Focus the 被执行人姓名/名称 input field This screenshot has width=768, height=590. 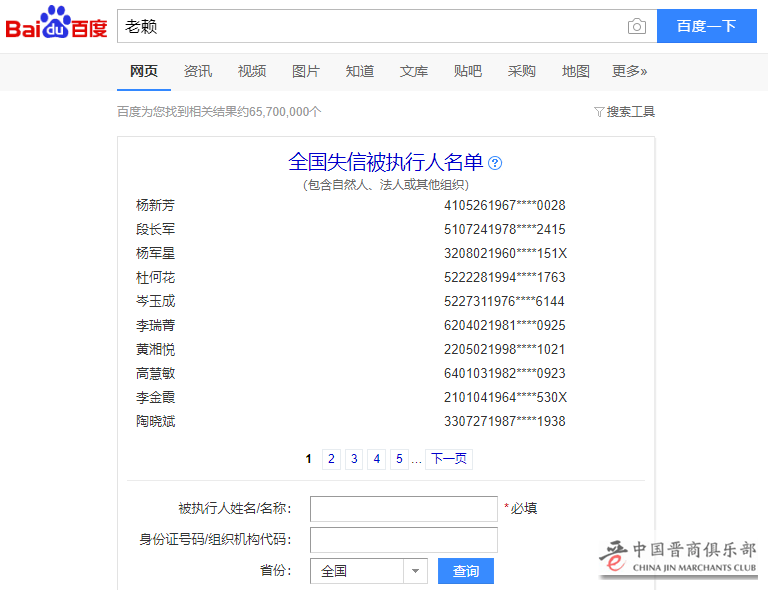pyautogui.click(x=403, y=508)
